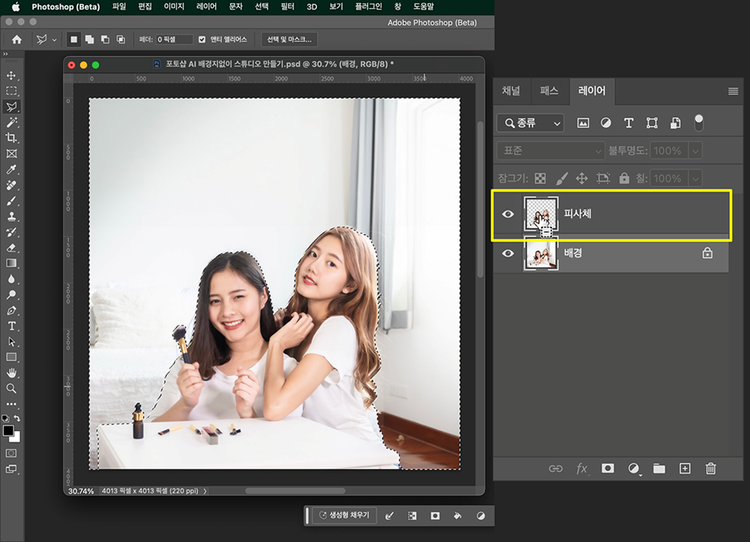This screenshot has width=750, height=542.
Task: Pick the Crop tool
Action: tap(12, 137)
